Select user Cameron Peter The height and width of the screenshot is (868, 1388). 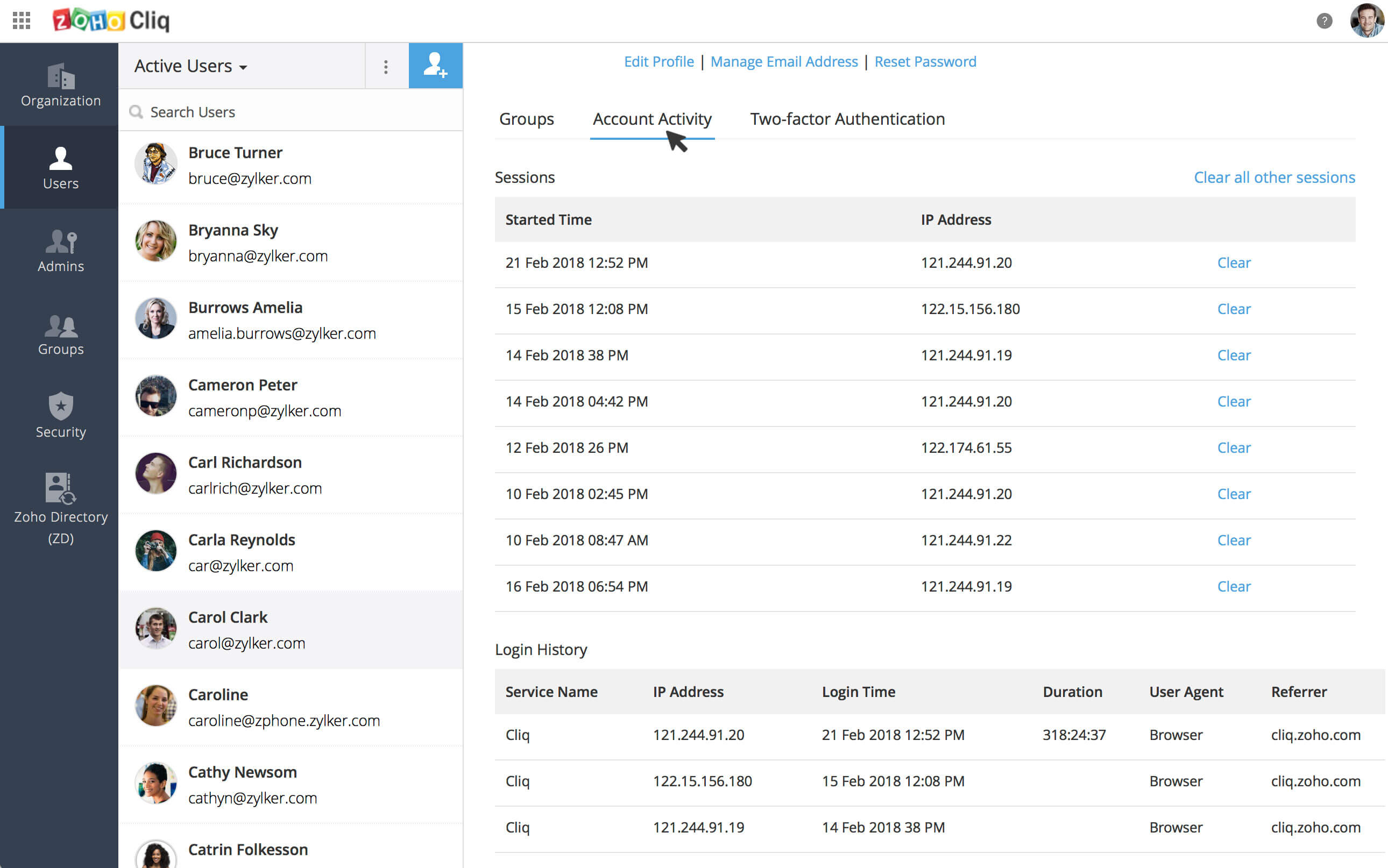pyautogui.click(x=291, y=398)
